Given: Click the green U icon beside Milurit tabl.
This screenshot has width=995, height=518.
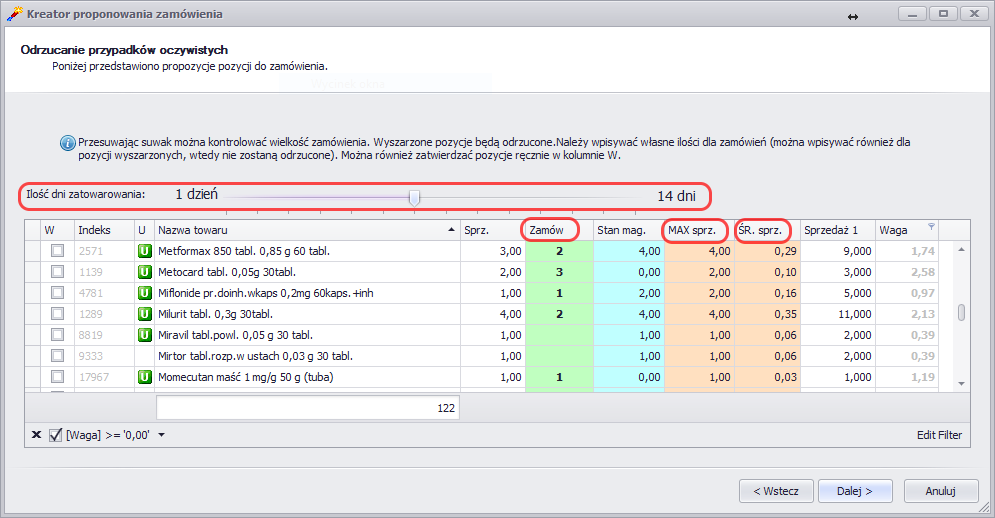Looking at the screenshot, I should [x=144, y=314].
